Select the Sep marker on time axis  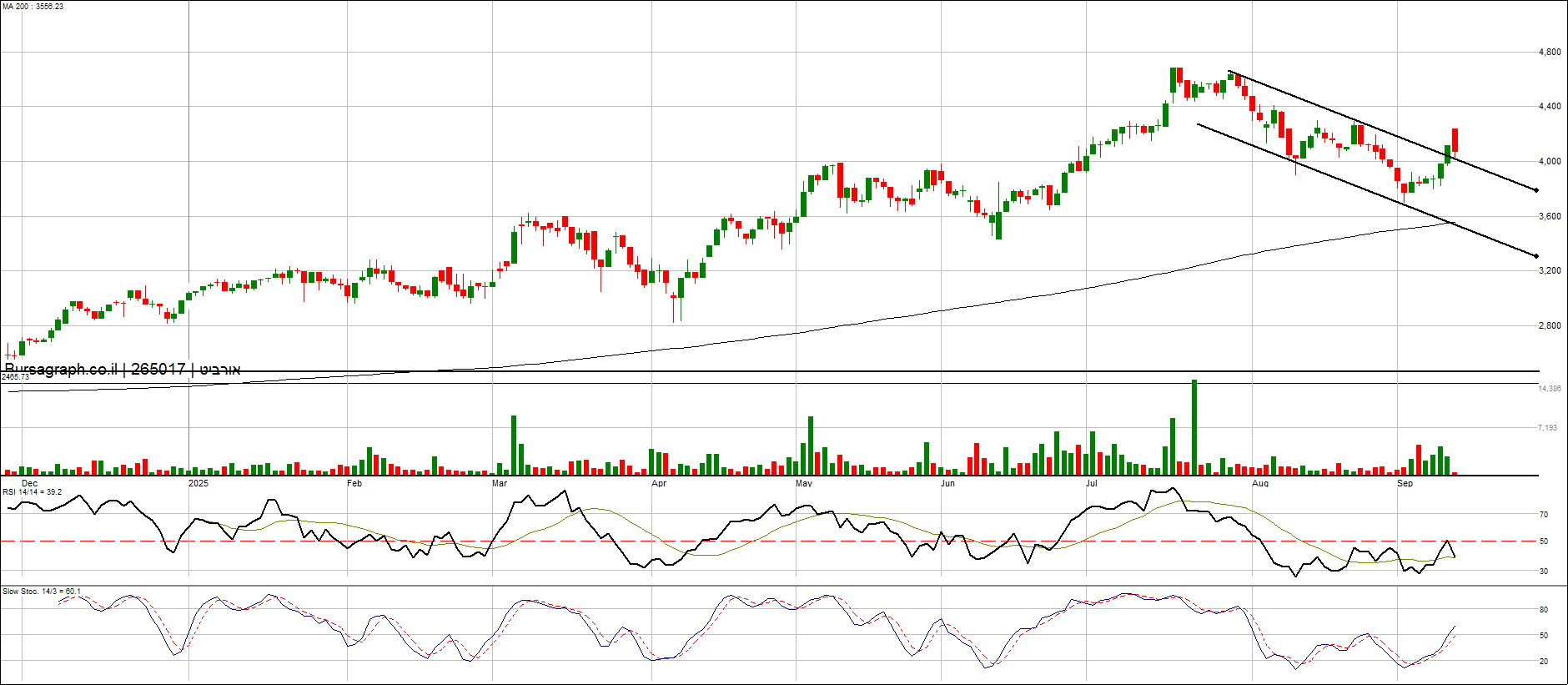click(1405, 483)
